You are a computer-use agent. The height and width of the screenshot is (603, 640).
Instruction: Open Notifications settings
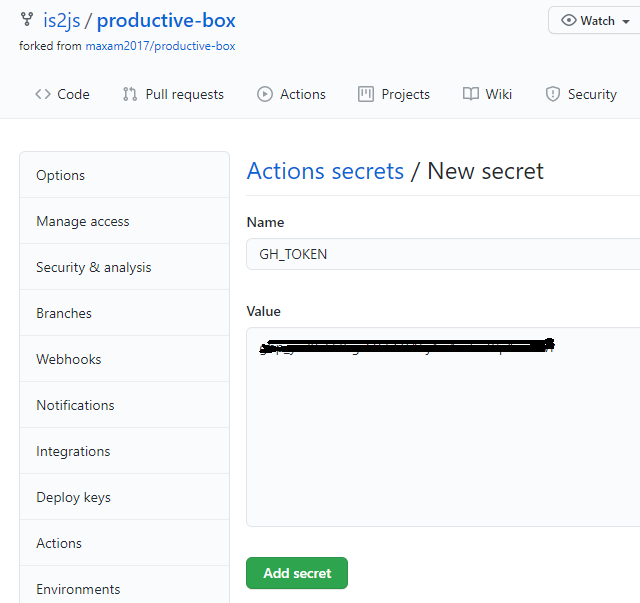point(124,405)
